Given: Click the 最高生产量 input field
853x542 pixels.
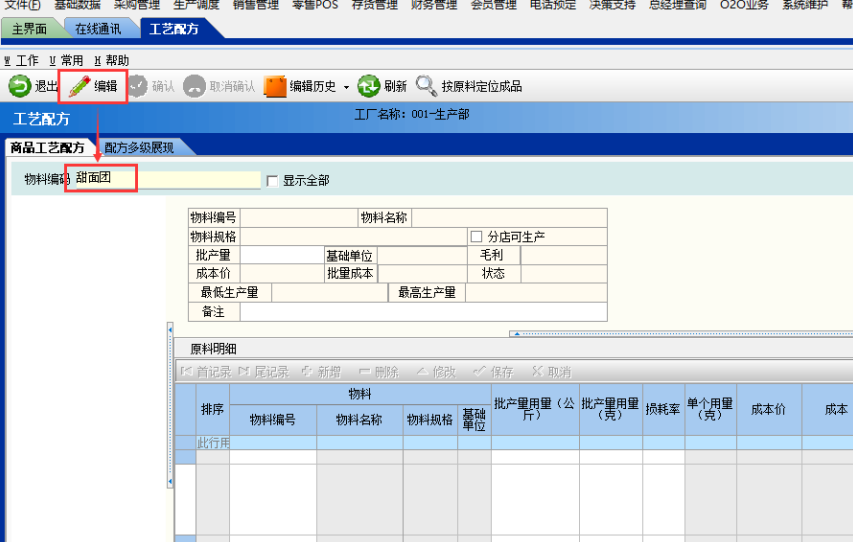Looking at the screenshot, I should (x=536, y=293).
